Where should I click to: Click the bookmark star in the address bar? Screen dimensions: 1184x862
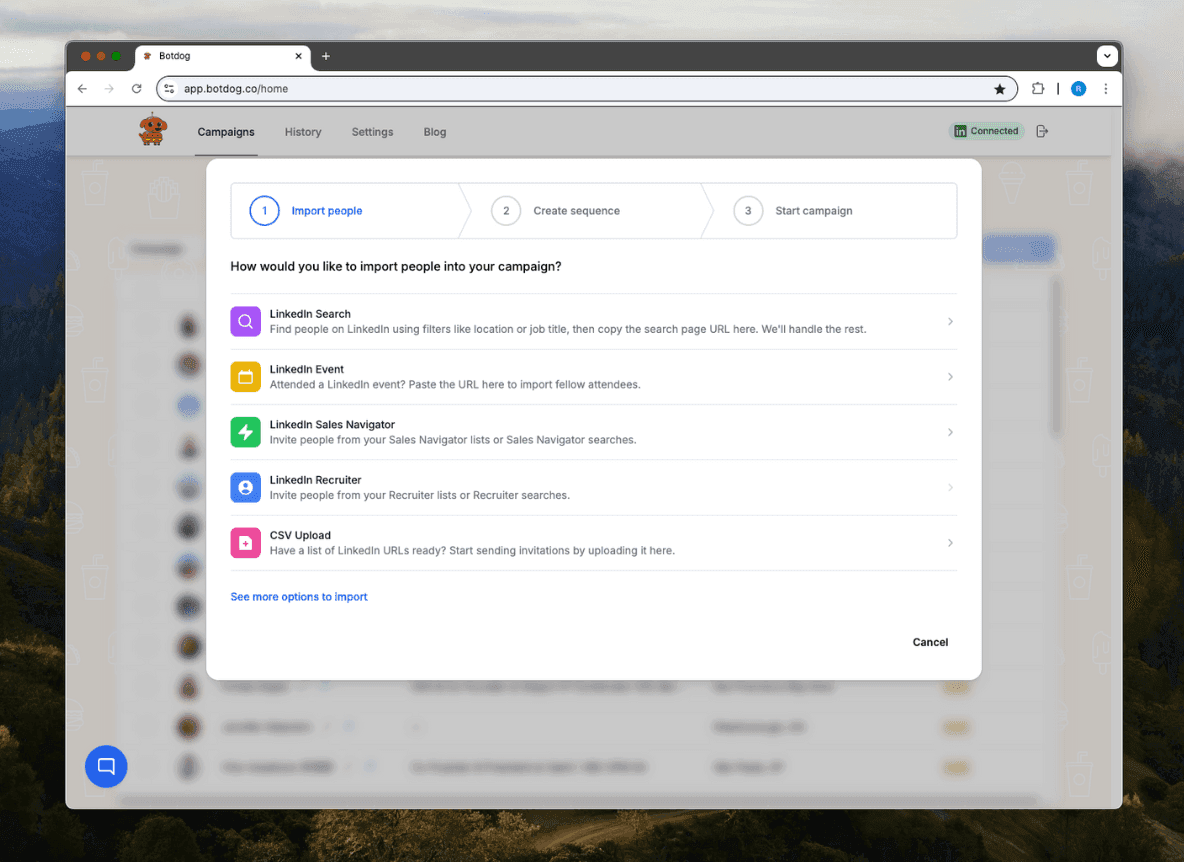click(1000, 88)
